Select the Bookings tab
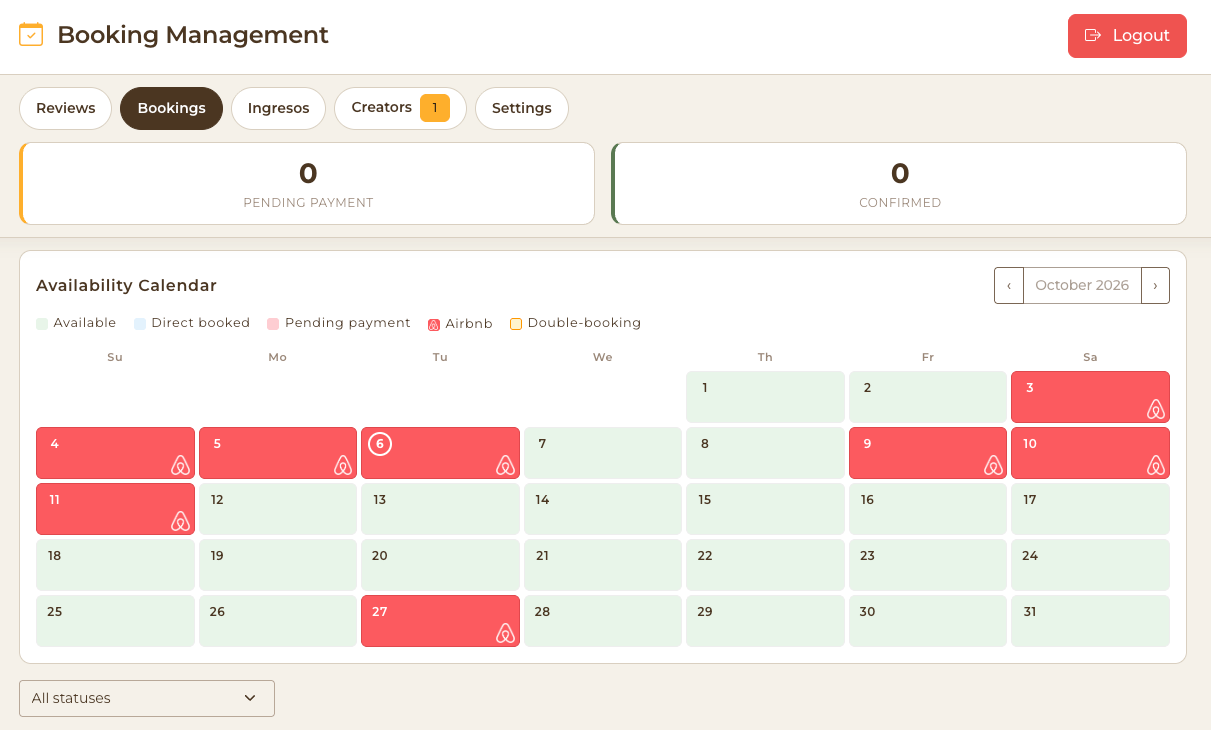 click(x=171, y=108)
